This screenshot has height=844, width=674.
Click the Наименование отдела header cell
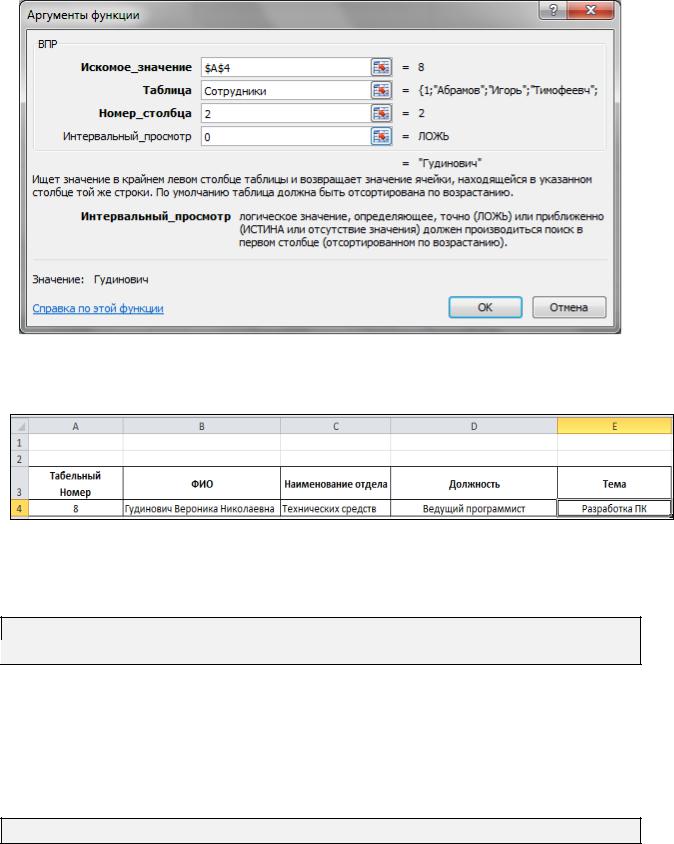pyautogui.click(x=335, y=483)
